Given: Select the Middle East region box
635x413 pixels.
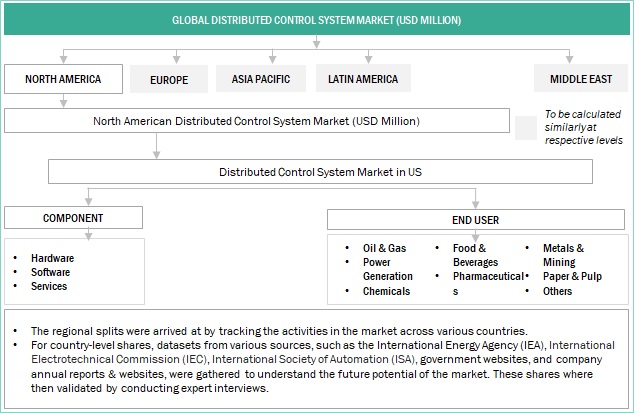Looking at the screenshot, I should click(581, 79).
